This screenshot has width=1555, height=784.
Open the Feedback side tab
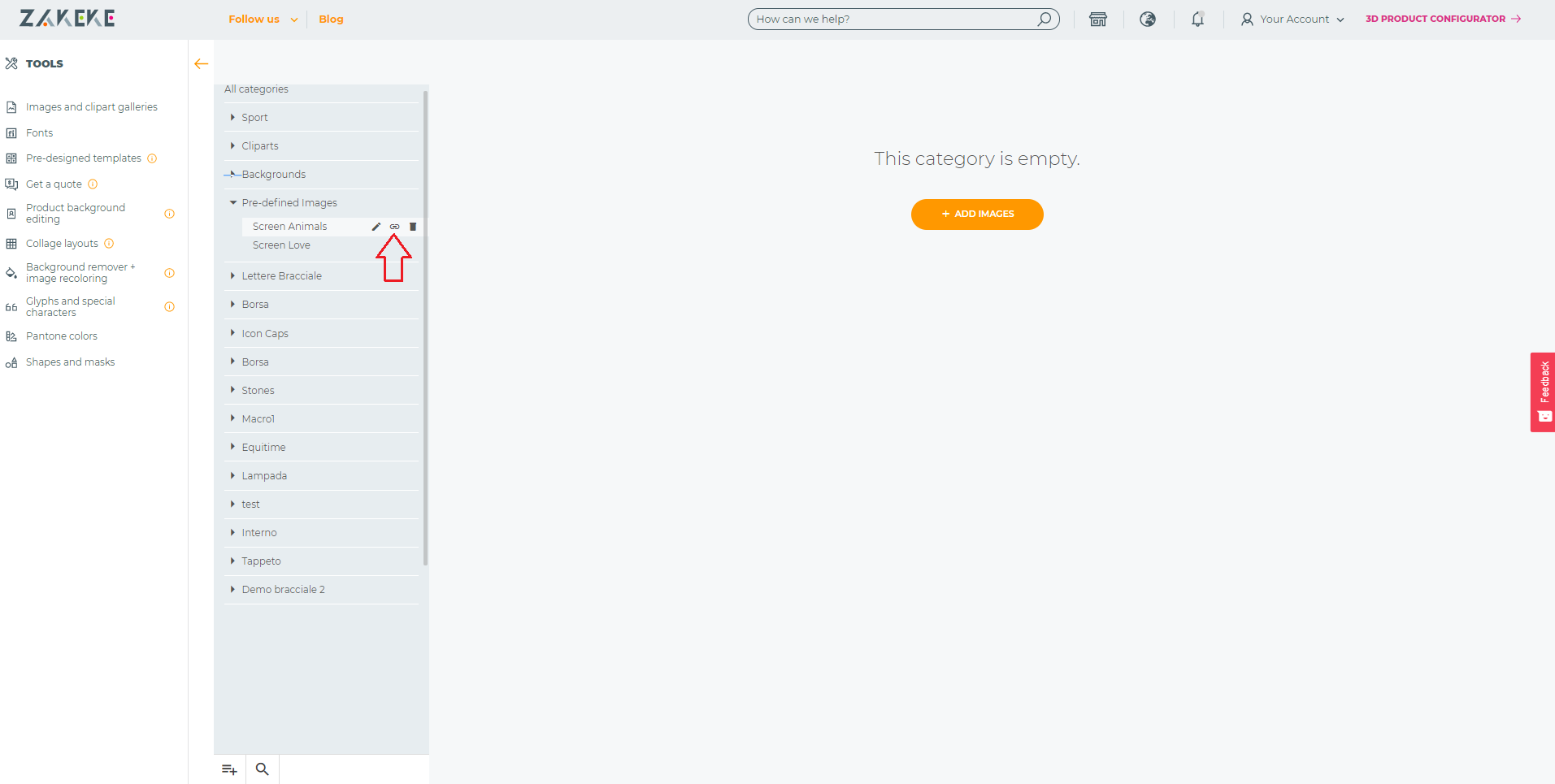click(1543, 392)
